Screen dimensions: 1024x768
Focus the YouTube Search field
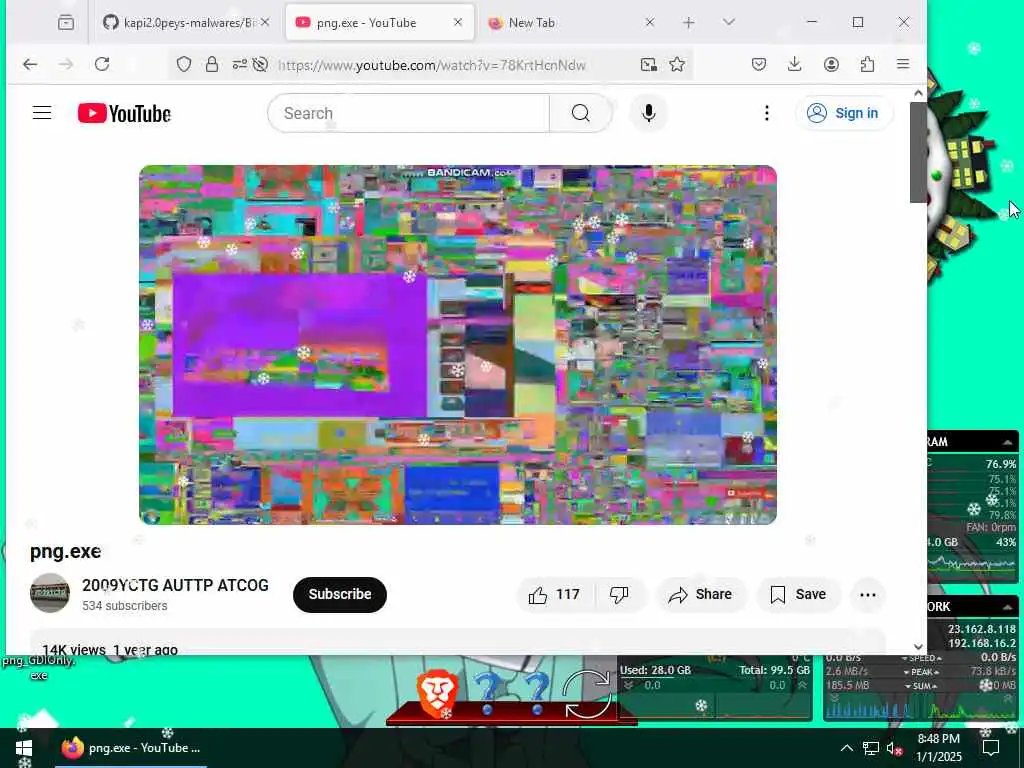point(408,113)
